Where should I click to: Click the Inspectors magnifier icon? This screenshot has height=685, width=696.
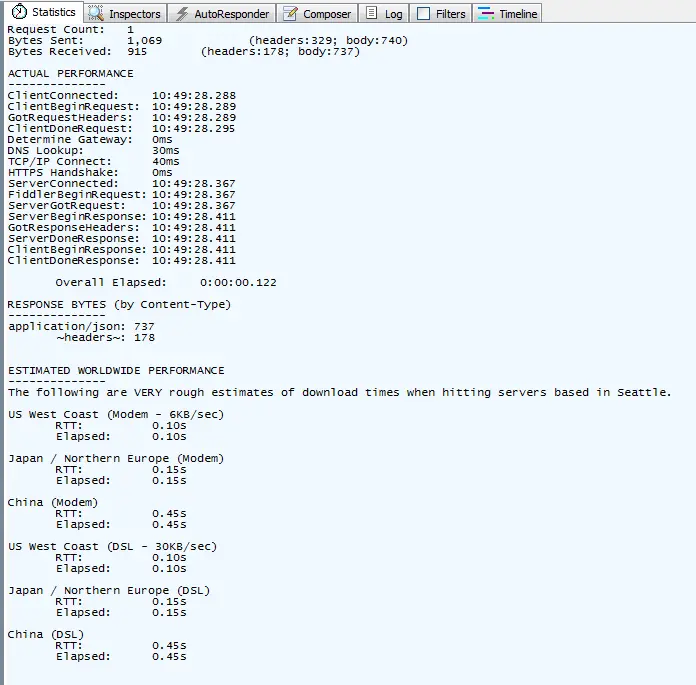pos(95,13)
